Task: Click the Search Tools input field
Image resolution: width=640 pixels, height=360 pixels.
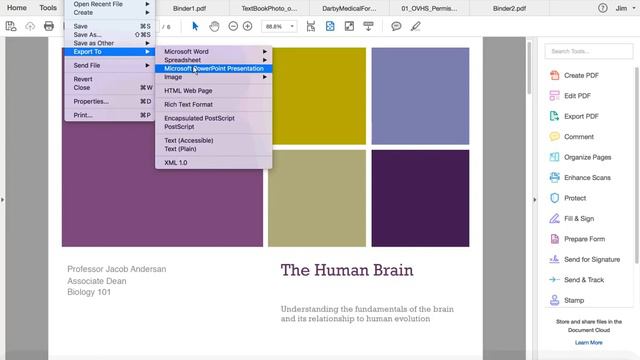Action: [x=589, y=51]
